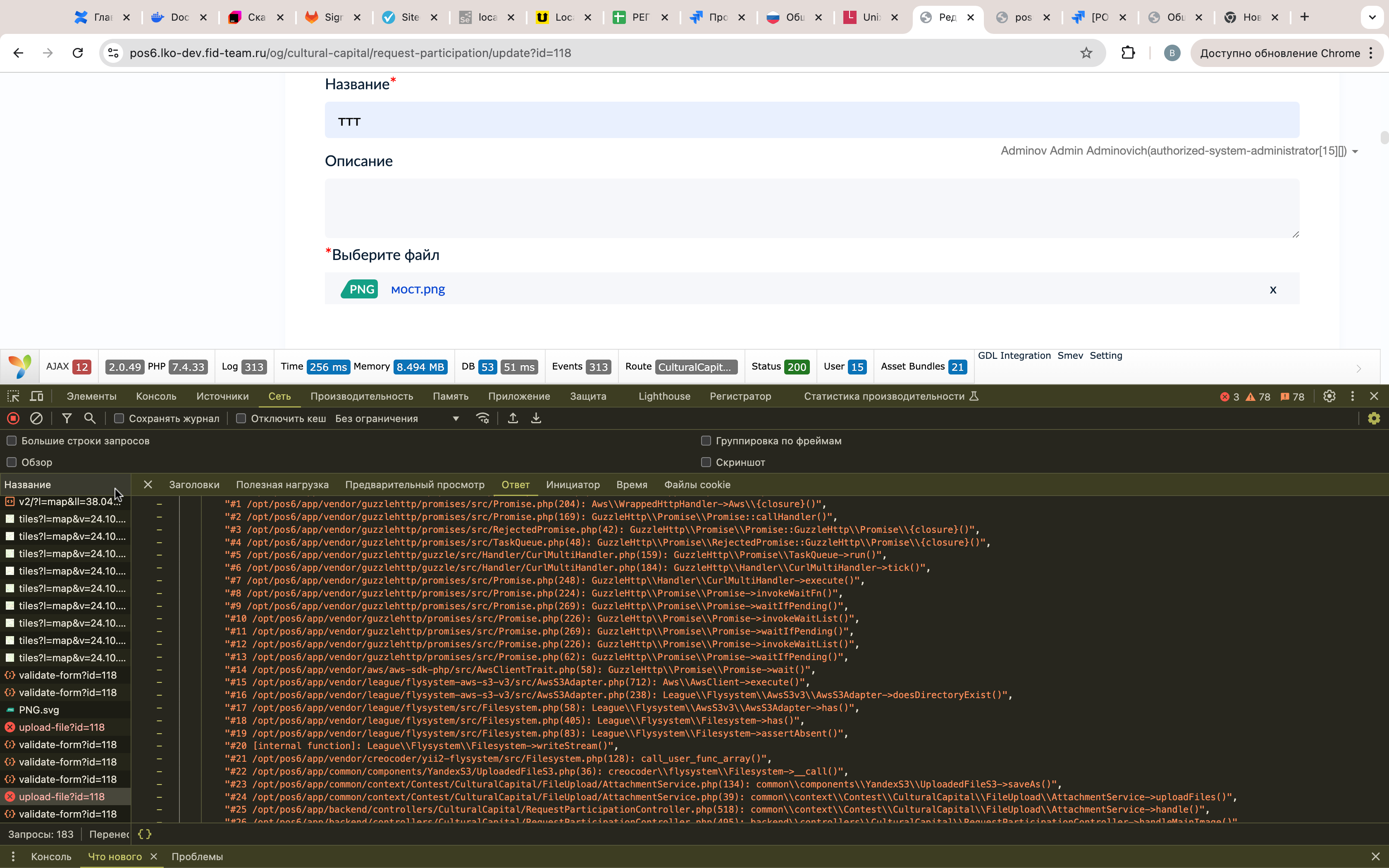Open network search magnifier
The height and width of the screenshot is (868, 1389).
pos(90,418)
